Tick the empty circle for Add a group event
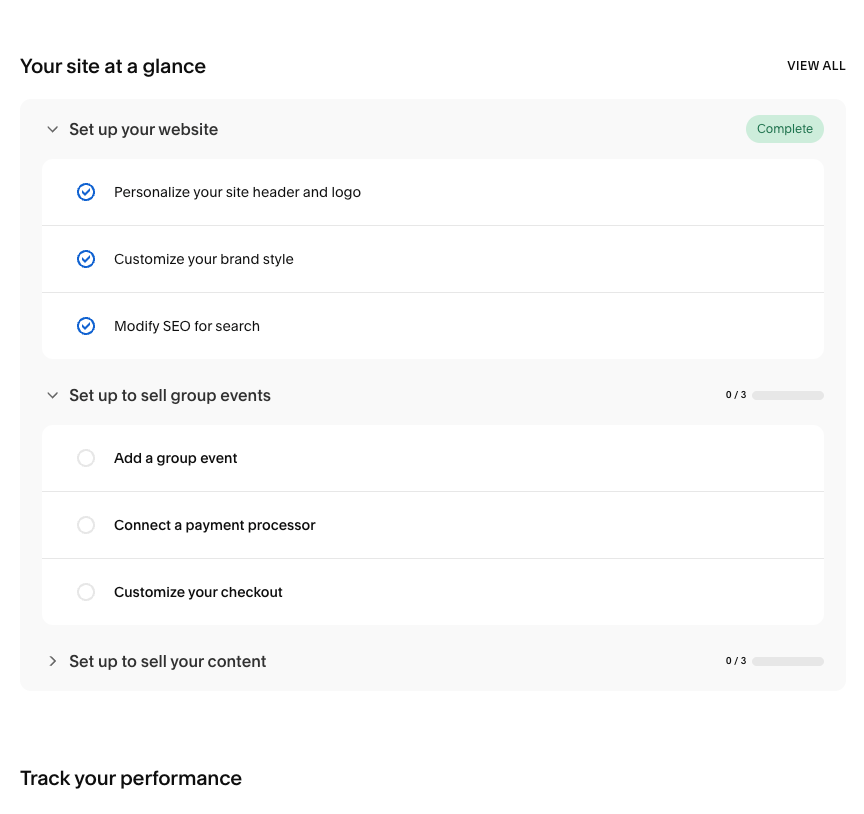 (x=86, y=458)
